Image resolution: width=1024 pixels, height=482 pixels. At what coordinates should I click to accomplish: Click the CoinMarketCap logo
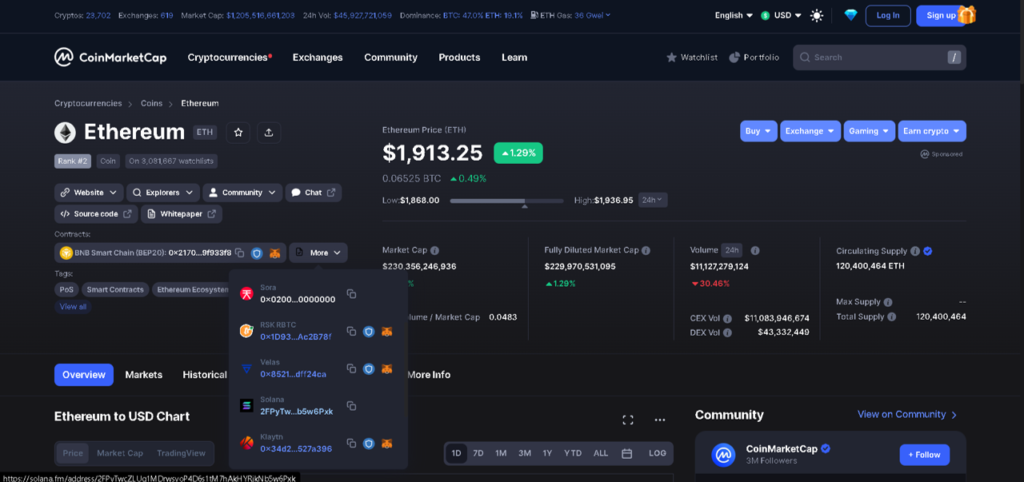coord(110,57)
